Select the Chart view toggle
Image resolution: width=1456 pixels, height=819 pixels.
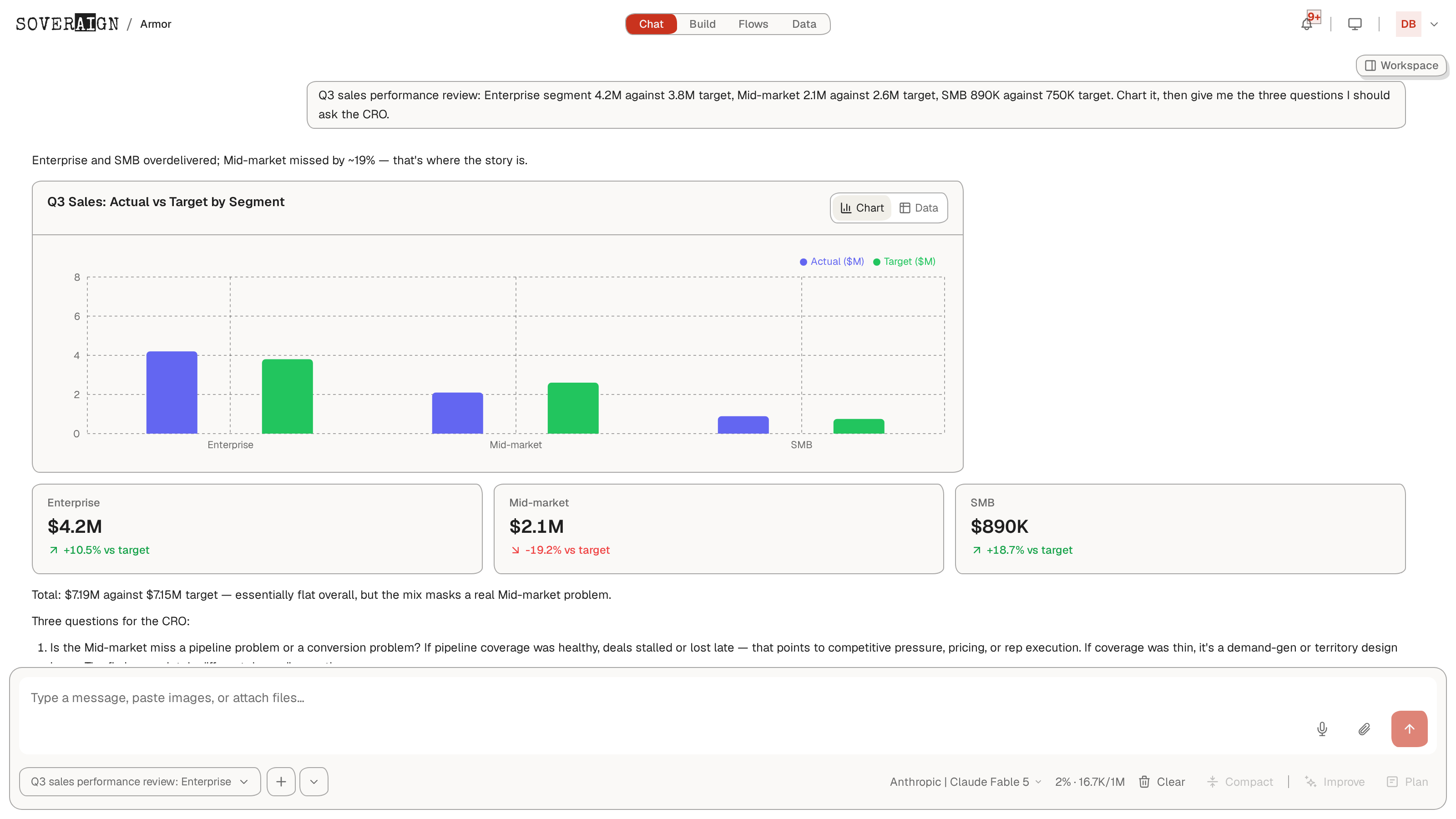[x=862, y=208]
